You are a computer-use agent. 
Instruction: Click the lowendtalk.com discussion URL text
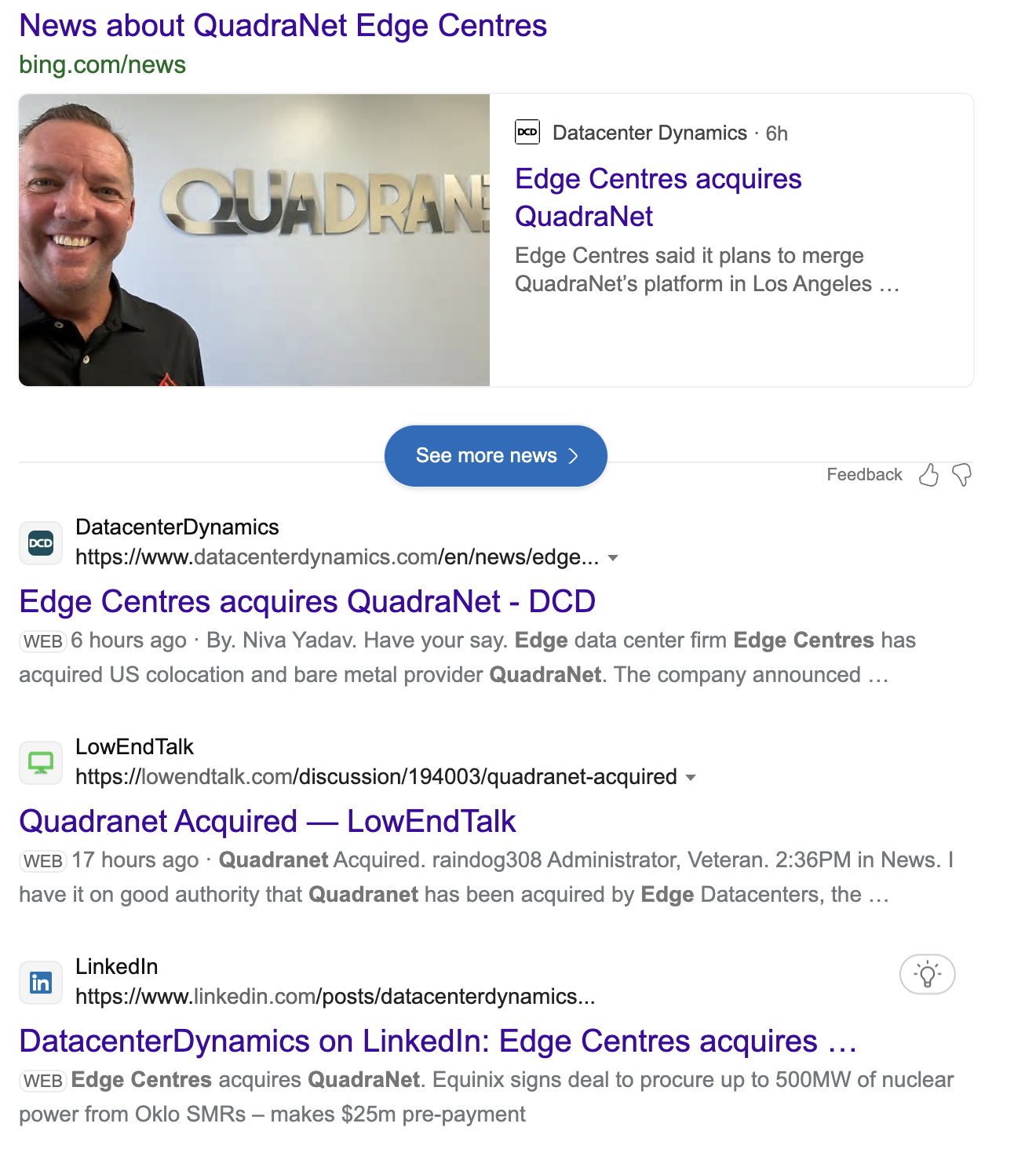coord(377,777)
